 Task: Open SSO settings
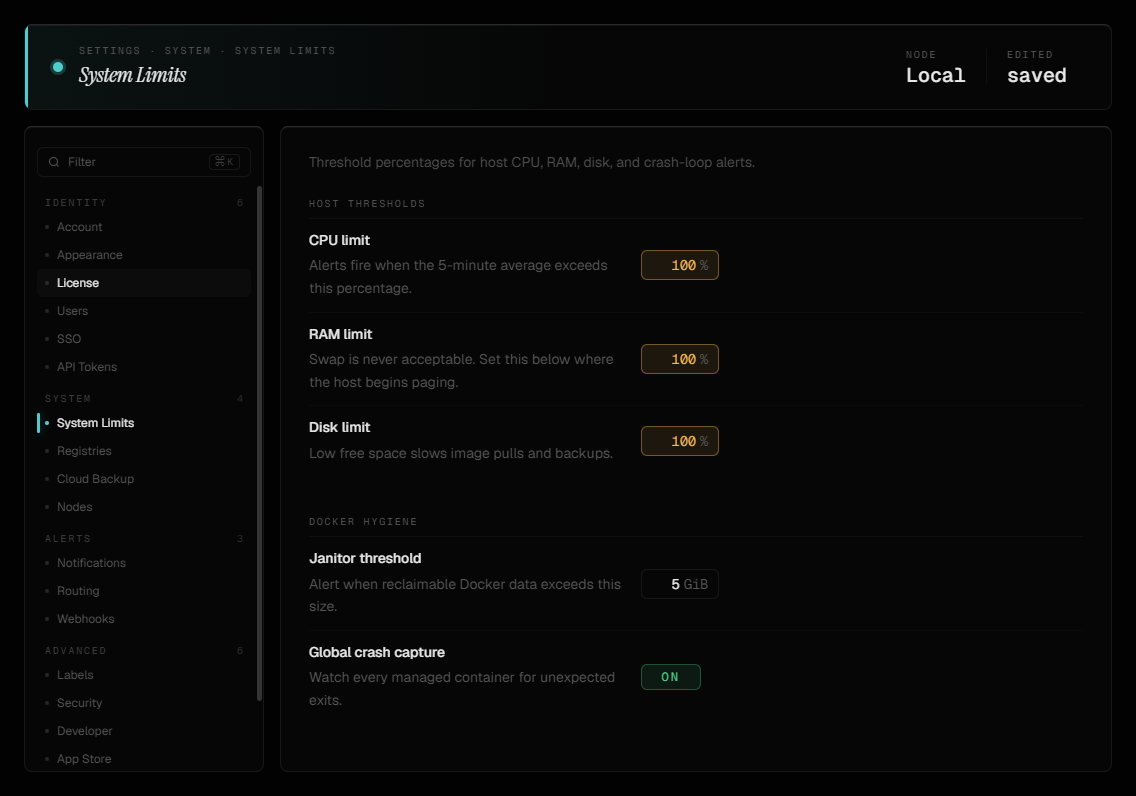click(143, 339)
